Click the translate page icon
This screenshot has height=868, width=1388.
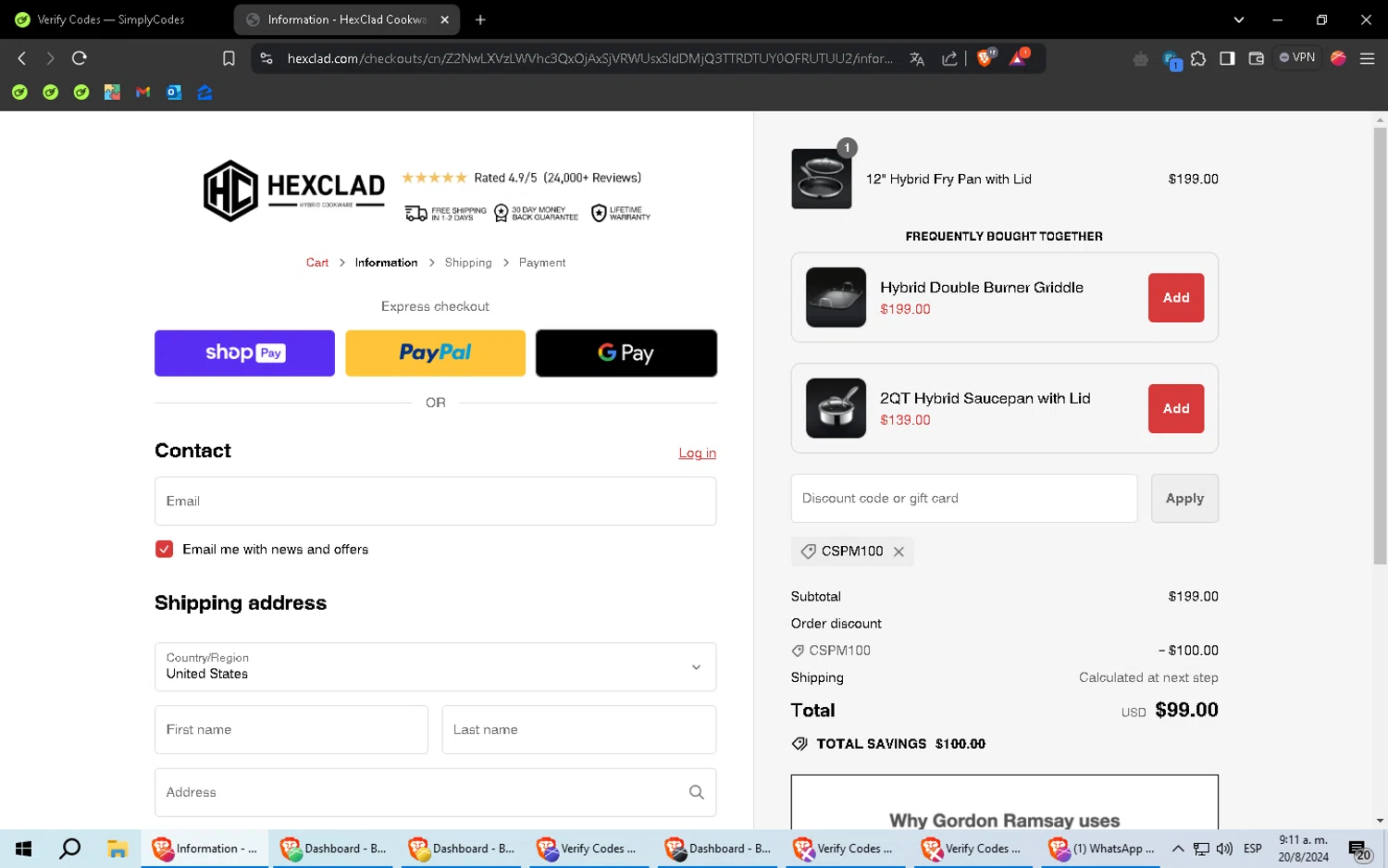pyautogui.click(x=917, y=58)
